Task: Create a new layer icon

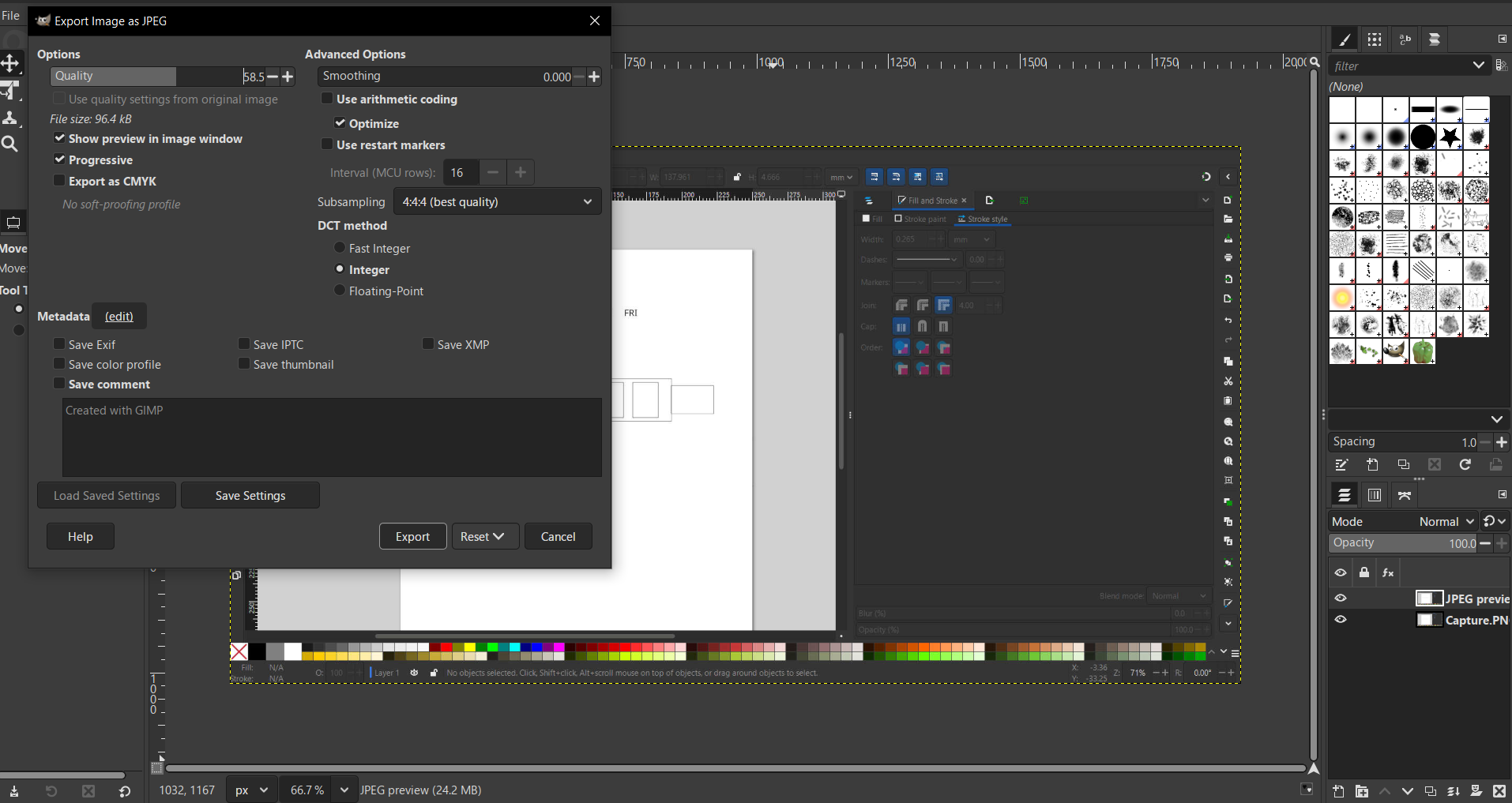Action: tap(1338, 791)
